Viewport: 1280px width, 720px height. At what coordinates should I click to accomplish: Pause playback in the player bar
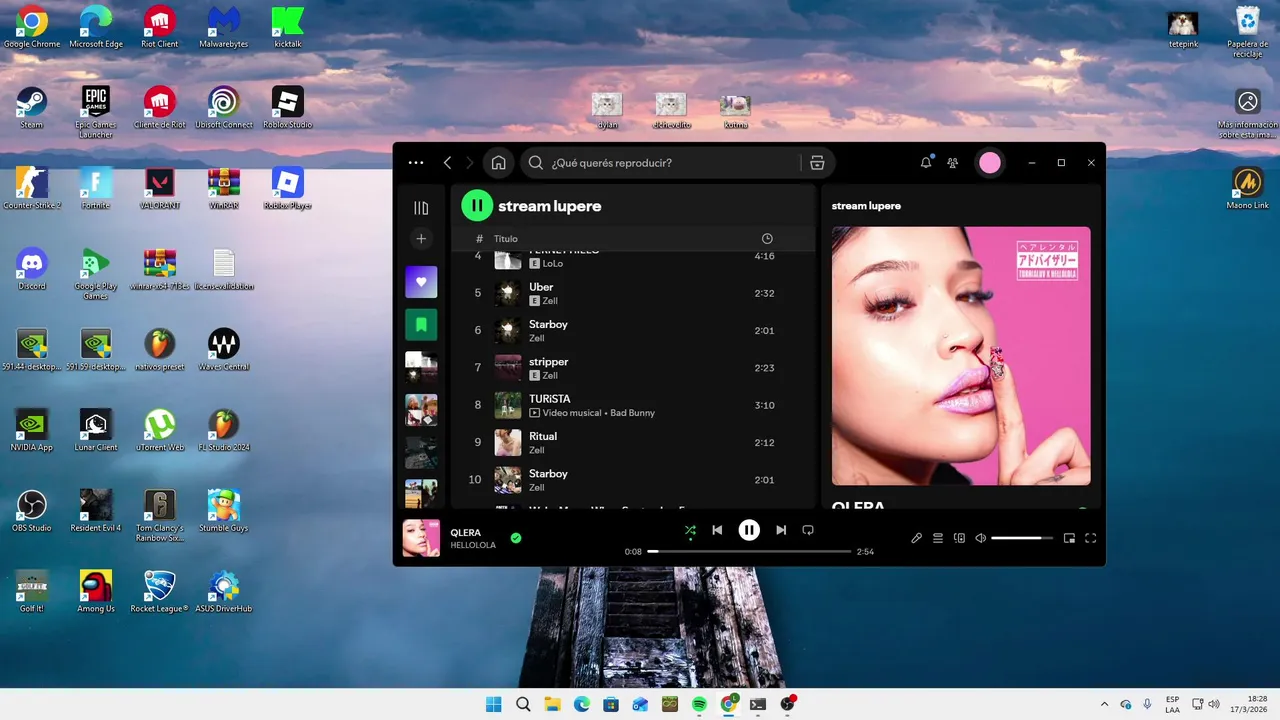(x=749, y=530)
